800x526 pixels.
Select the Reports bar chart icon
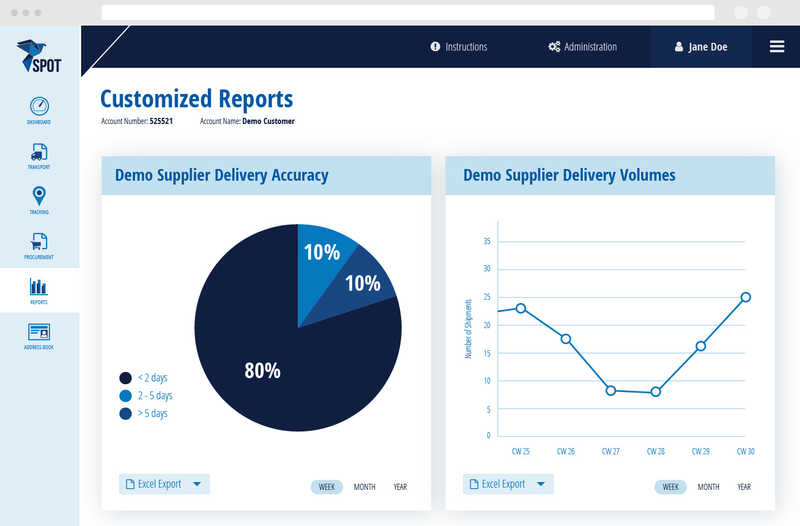tap(39, 287)
